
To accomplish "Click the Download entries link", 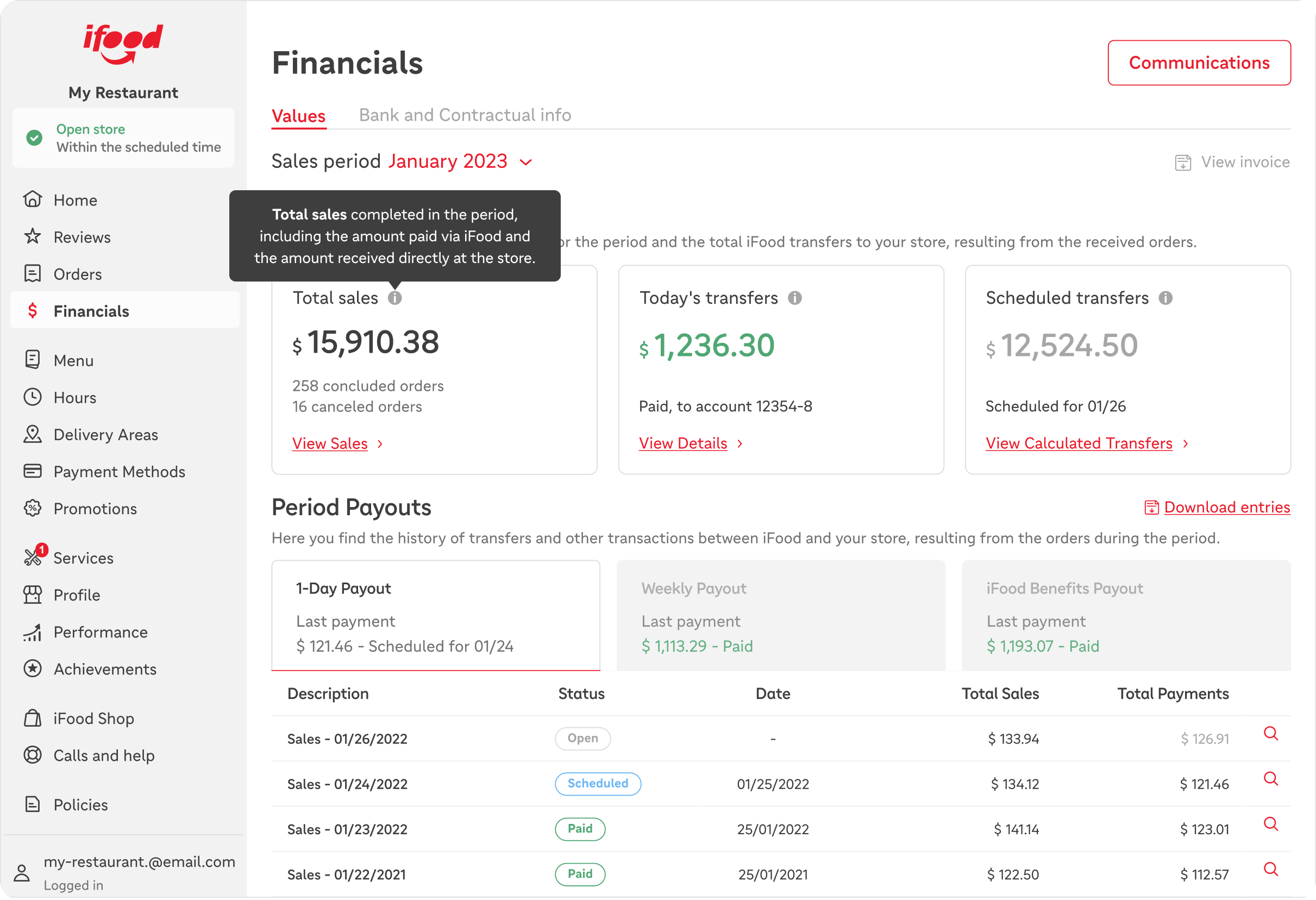I will click(x=1226, y=508).
